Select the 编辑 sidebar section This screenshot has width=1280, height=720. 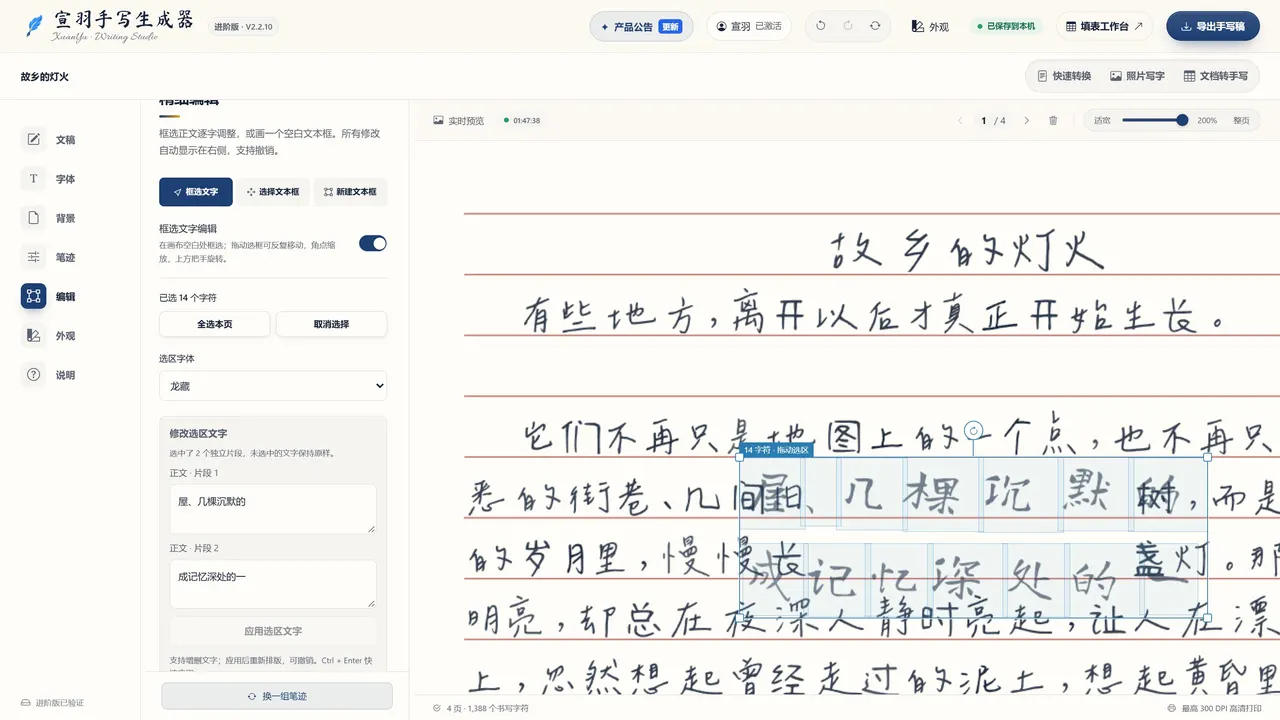tap(50, 296)
